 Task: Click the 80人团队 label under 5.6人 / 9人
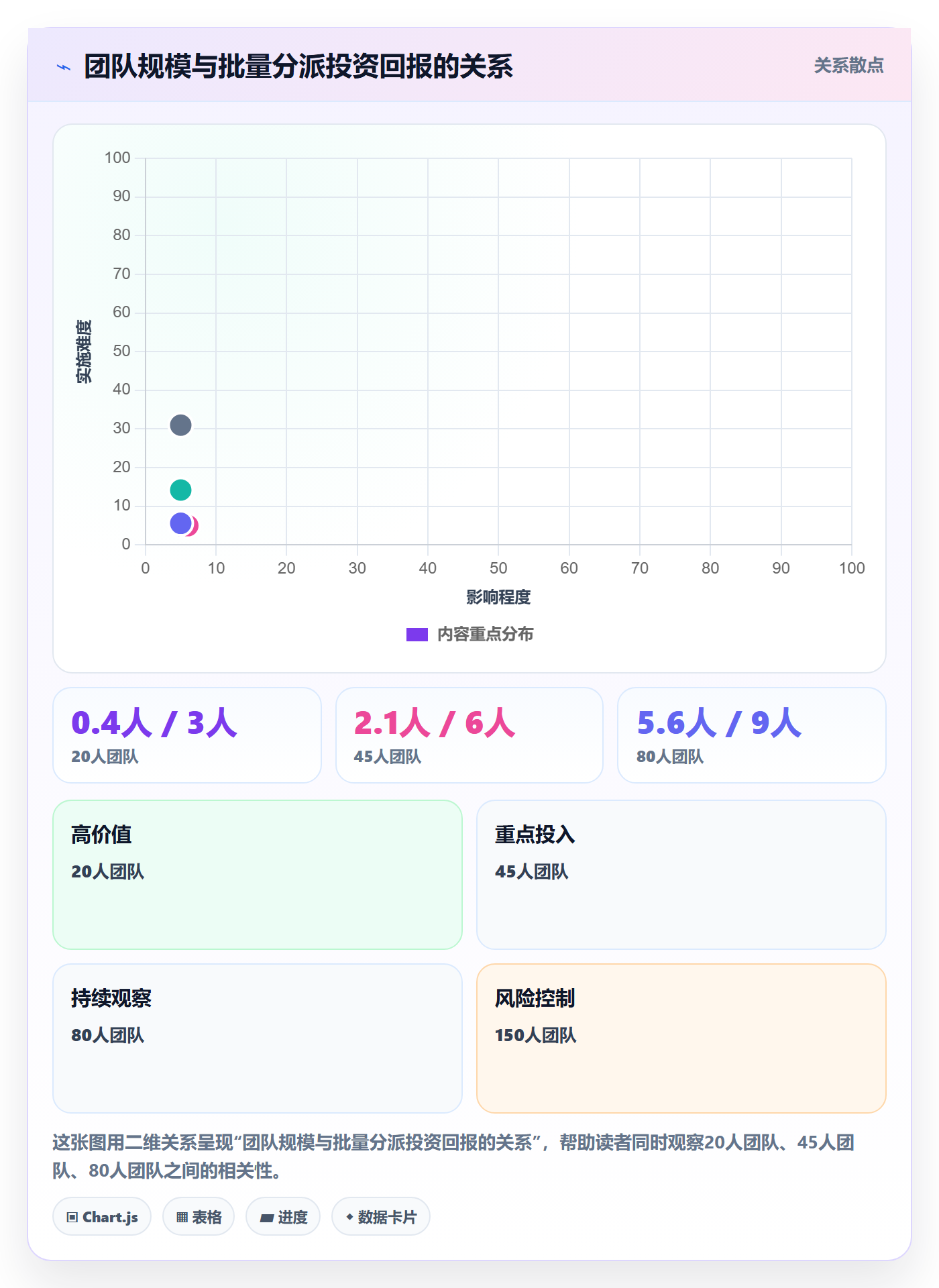pos(670,757)
